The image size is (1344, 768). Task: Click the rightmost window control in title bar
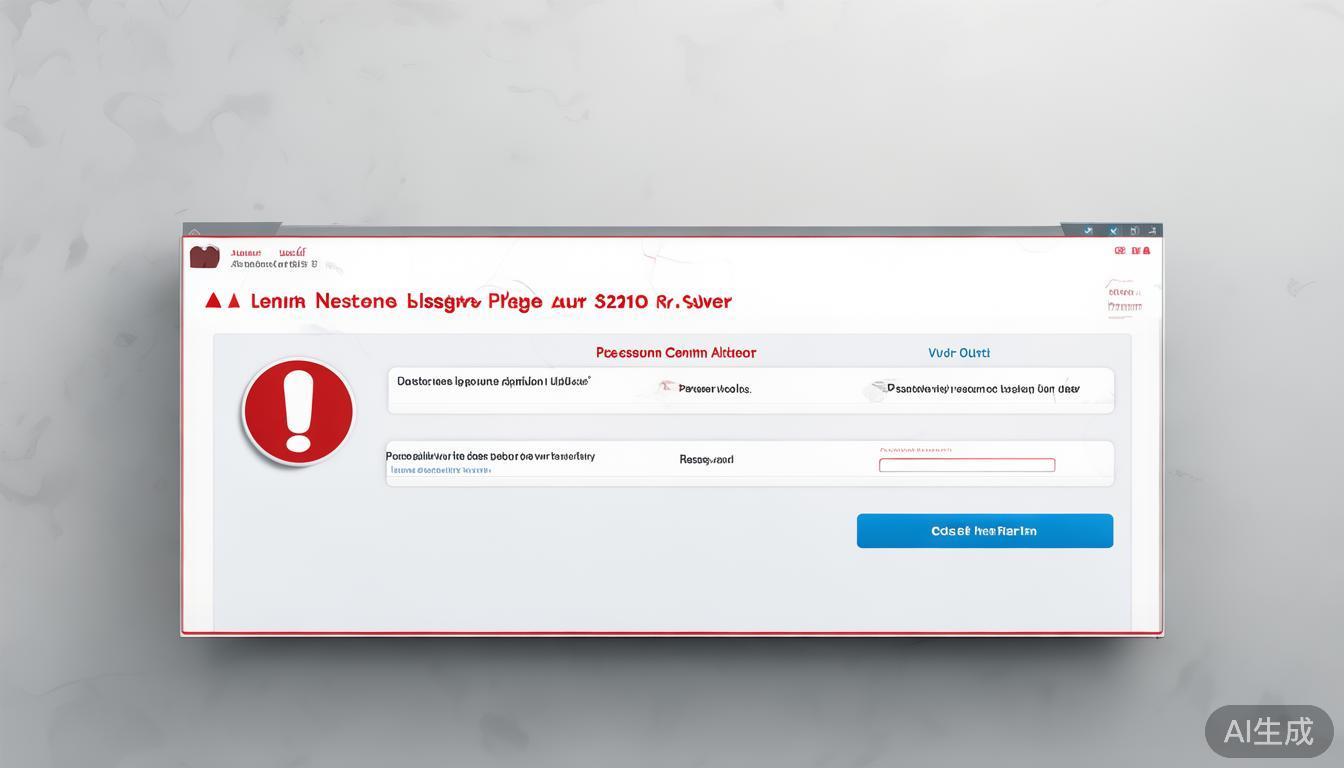point(1152,230)
